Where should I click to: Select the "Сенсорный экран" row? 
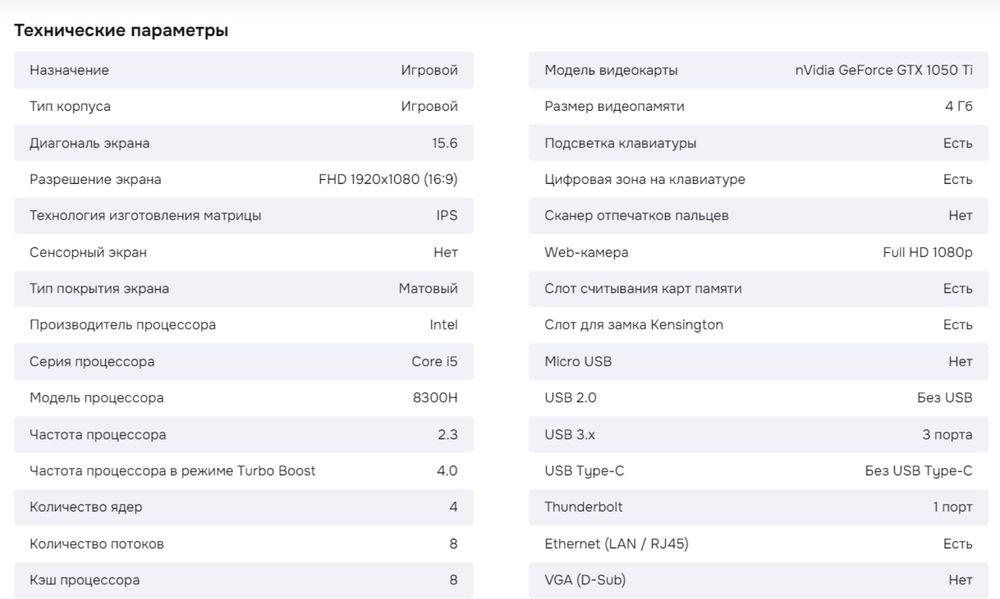(243, 252)
